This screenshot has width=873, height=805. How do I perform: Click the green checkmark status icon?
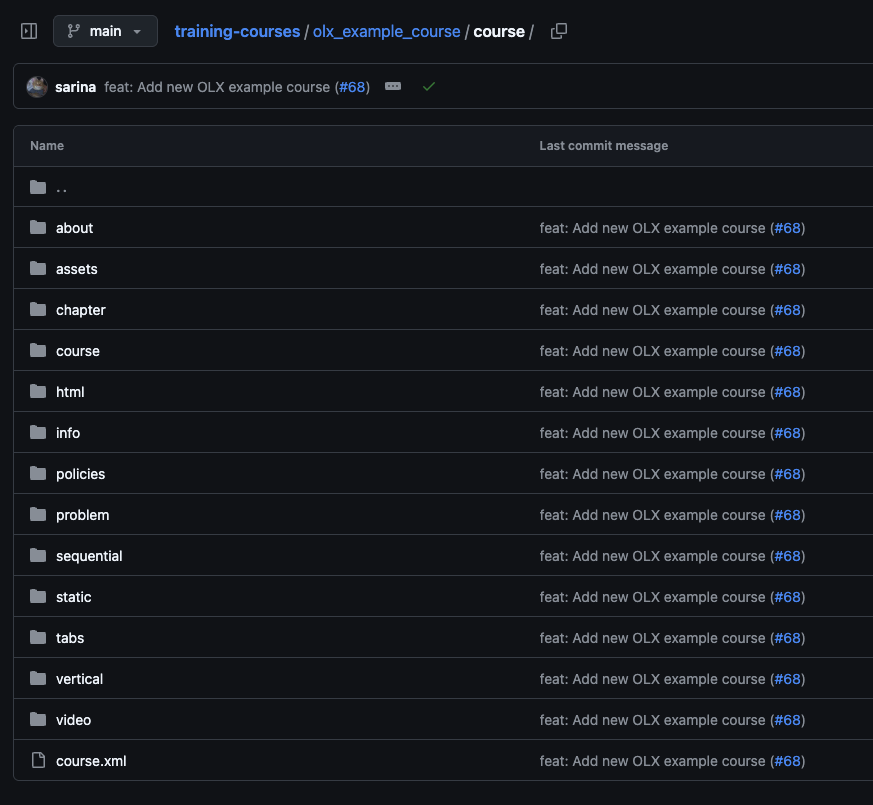pos(429,86)
